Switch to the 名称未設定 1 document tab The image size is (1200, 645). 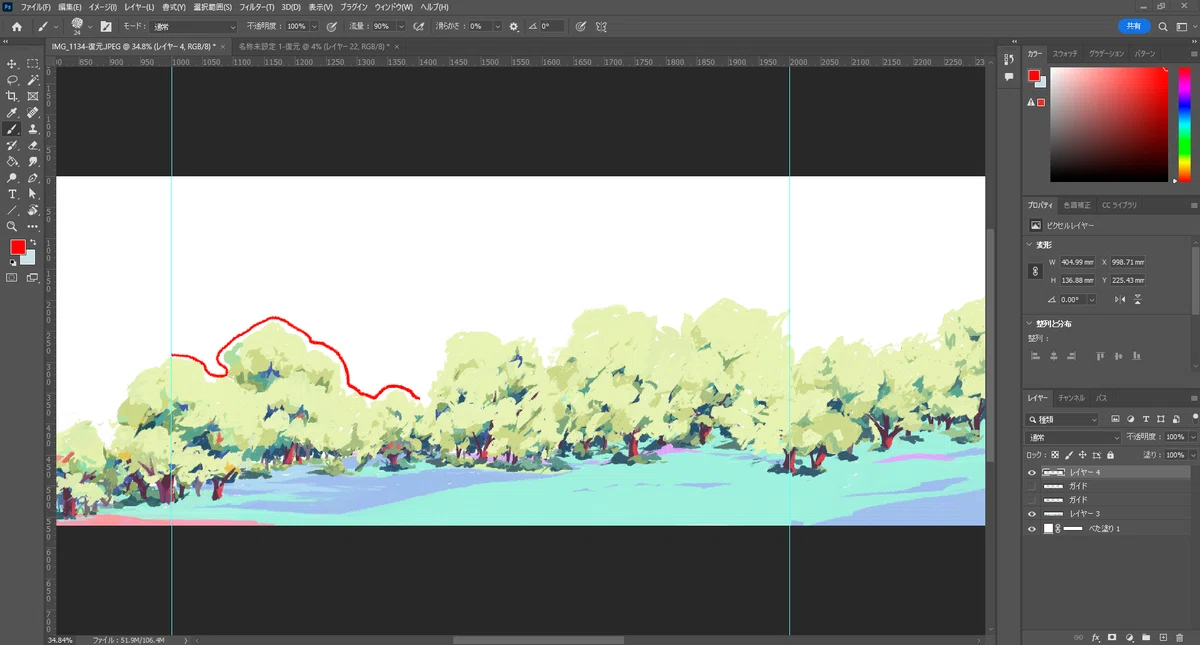click(316, 46)
